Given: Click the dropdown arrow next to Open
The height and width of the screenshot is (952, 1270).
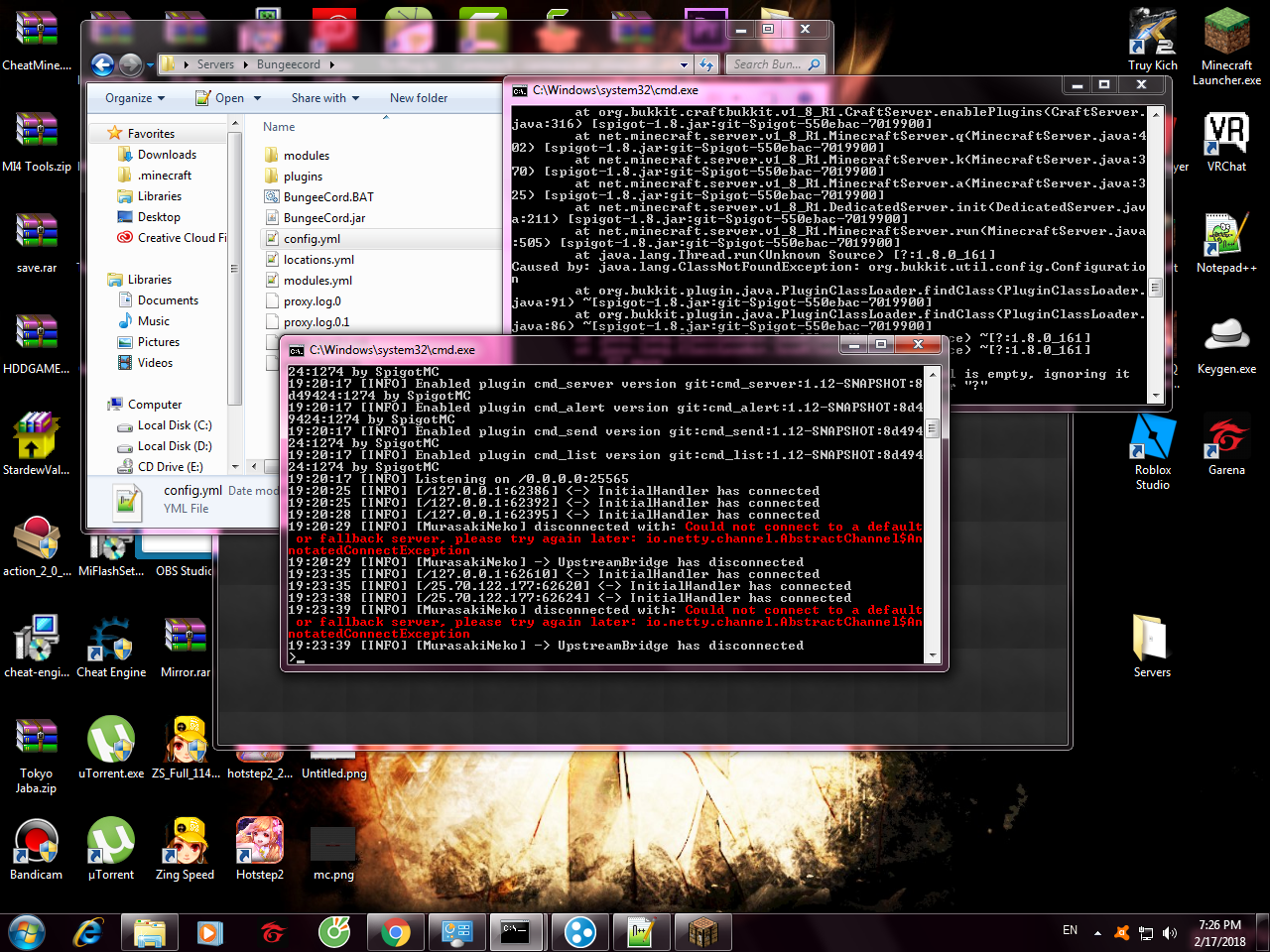Looking at the screenshot, I should point(258,98).
